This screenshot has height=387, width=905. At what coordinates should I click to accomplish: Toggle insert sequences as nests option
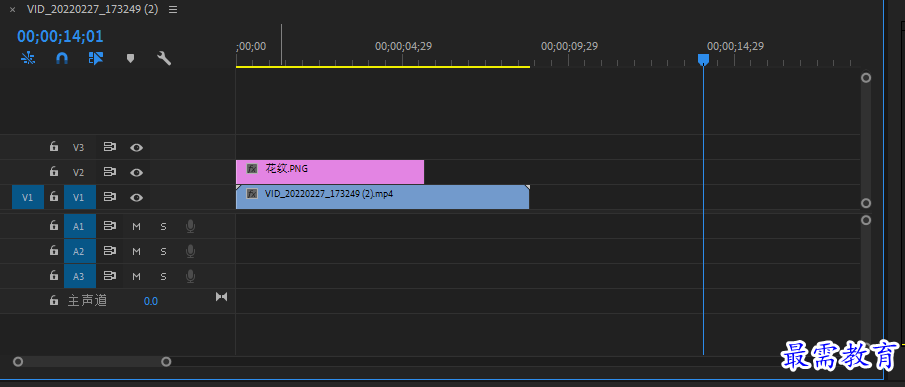pos(28,58)
